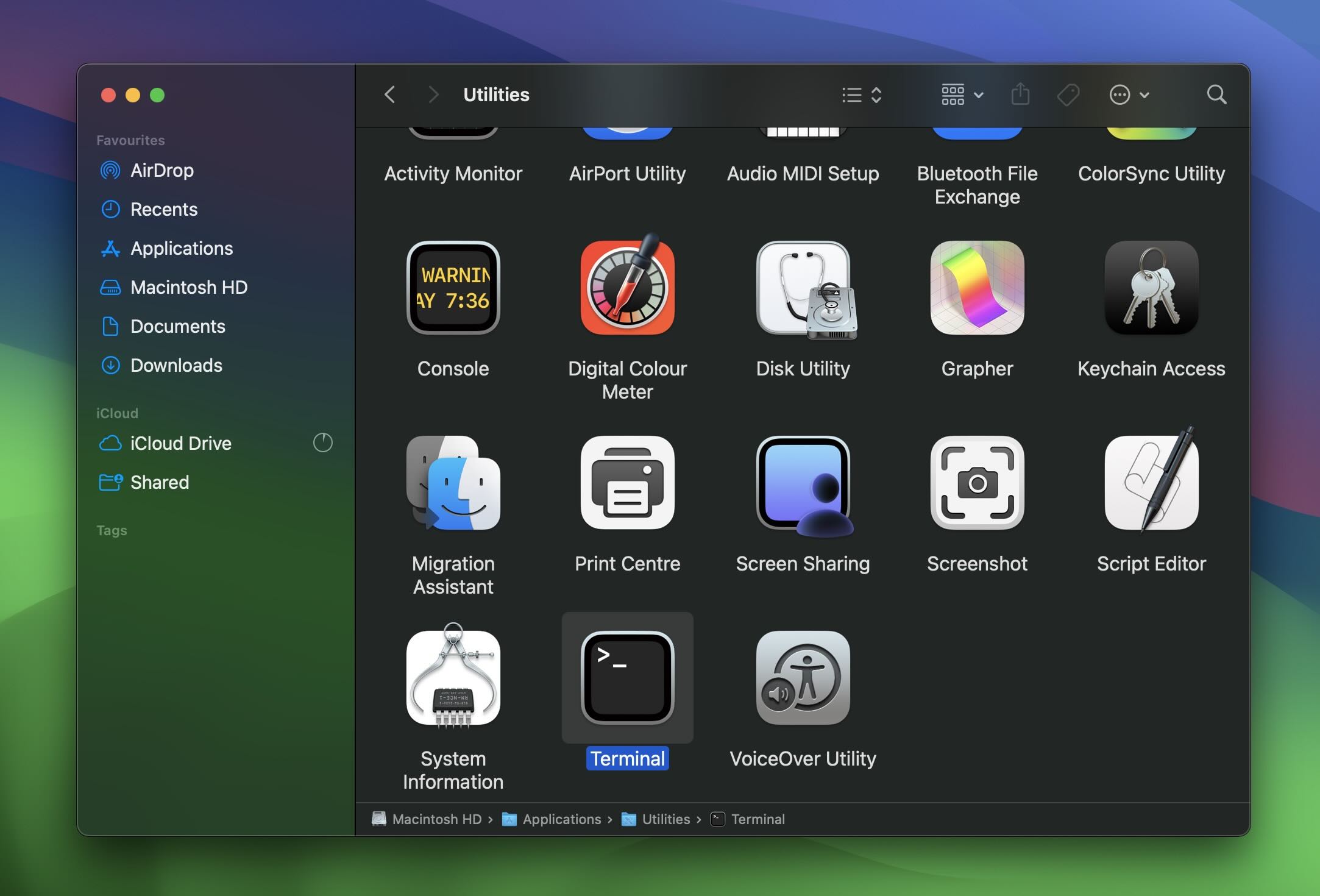Image resolution: width=1320 pixels, height=896 pixels.
Task: Select the Script Editor icon
Action: 1151,479
